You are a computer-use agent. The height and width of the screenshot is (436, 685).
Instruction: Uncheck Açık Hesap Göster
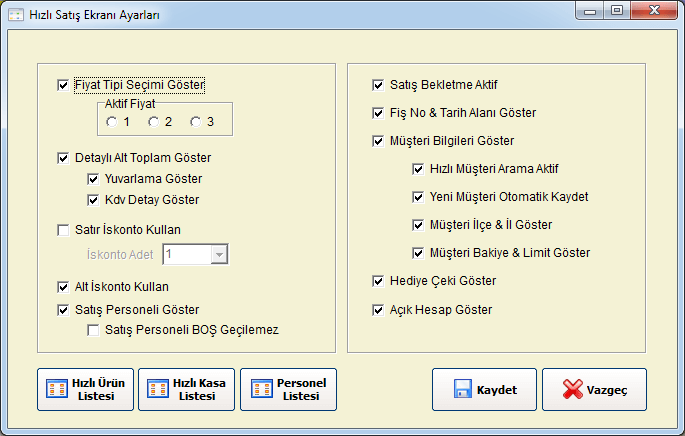pyautogui.click(x=378, y=310)
